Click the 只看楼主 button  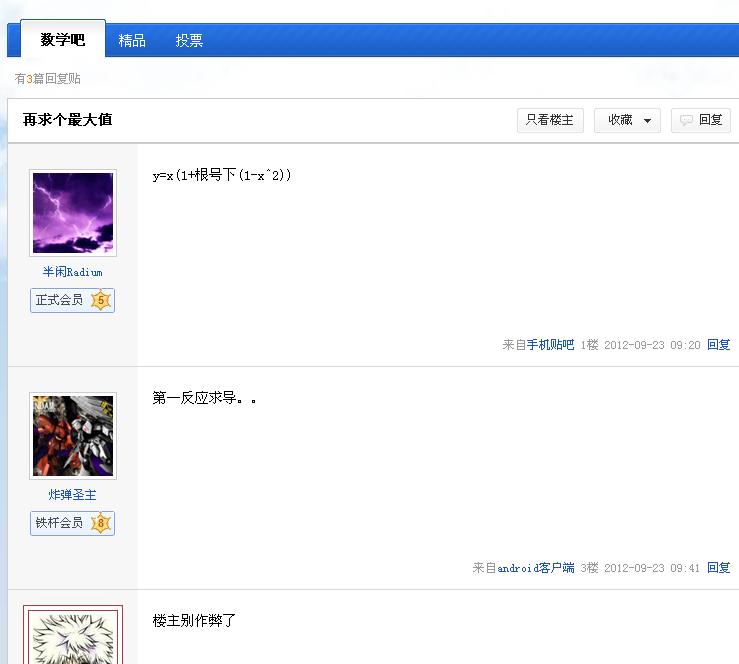(x=550, y=120)
